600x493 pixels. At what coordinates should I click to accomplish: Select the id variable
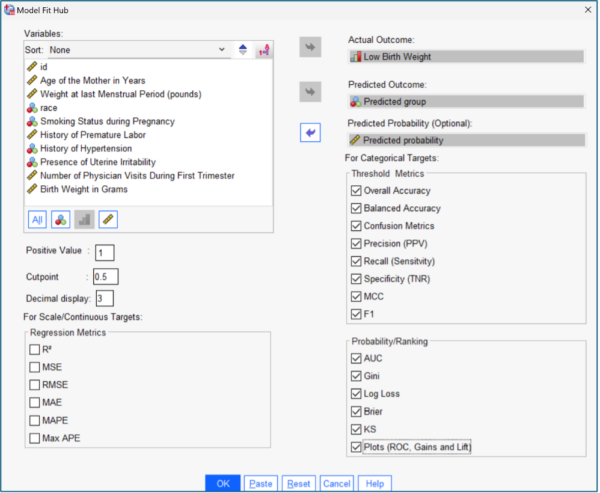148,67
